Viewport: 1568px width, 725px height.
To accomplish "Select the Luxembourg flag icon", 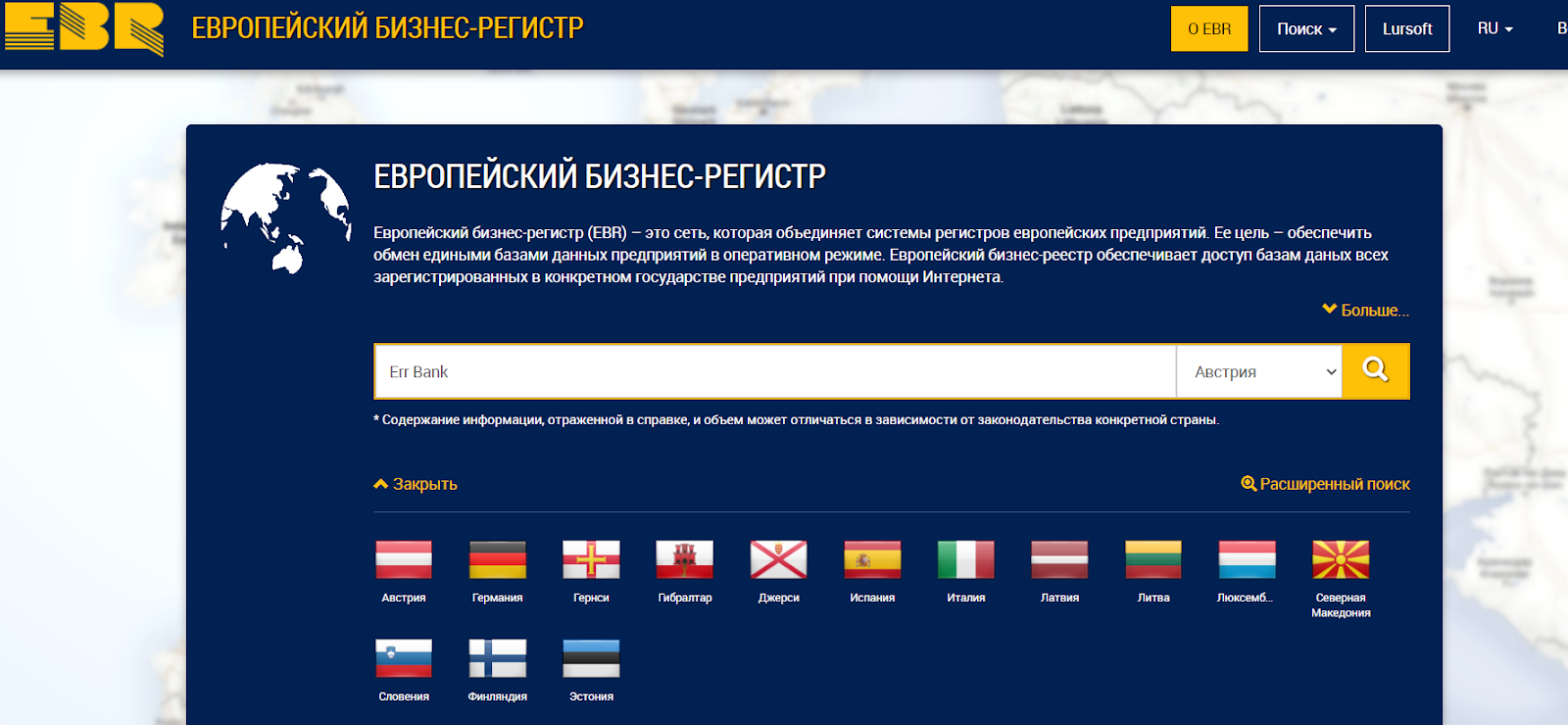I will click(1247, 559).
